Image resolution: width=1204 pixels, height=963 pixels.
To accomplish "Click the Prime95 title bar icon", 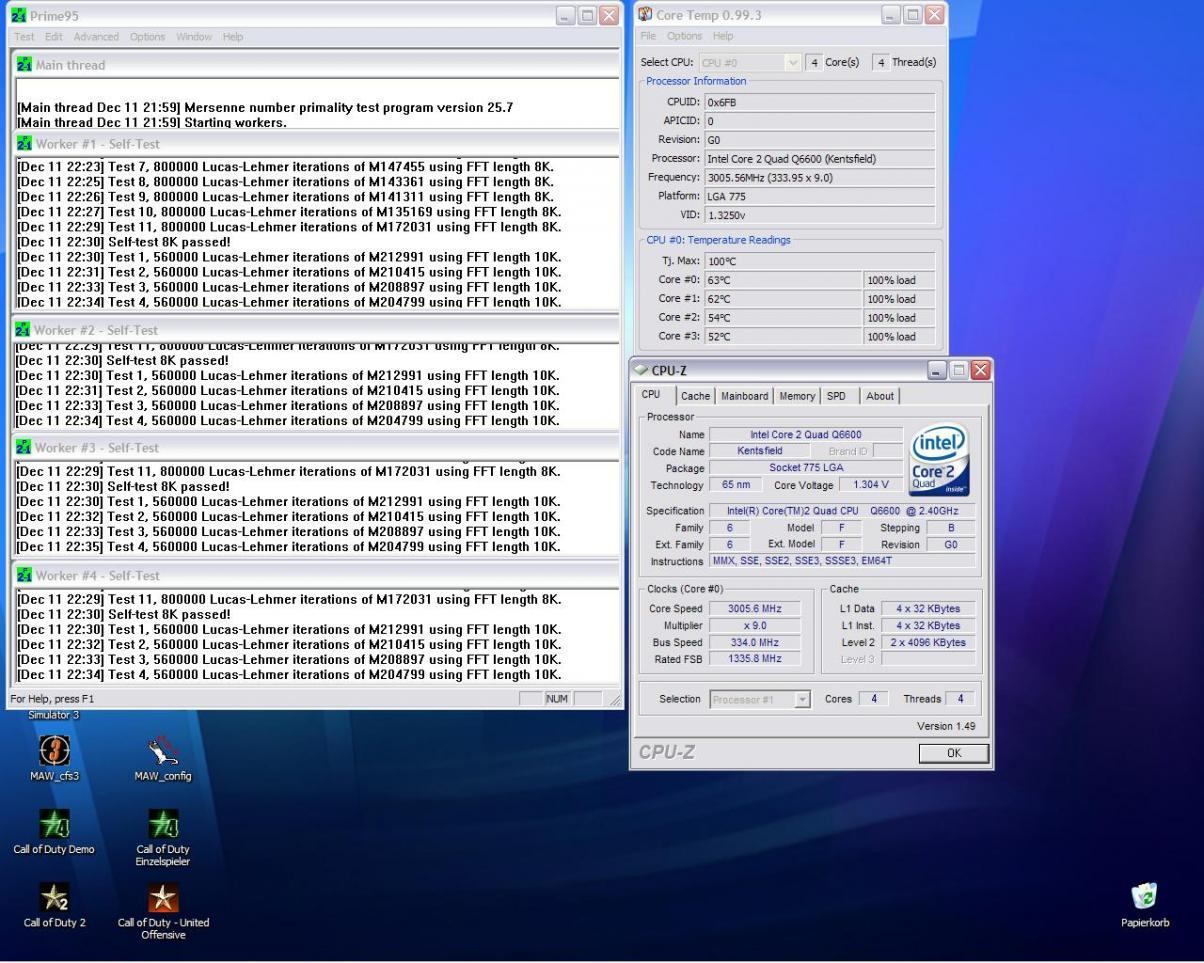I will [x=19, y=16].
